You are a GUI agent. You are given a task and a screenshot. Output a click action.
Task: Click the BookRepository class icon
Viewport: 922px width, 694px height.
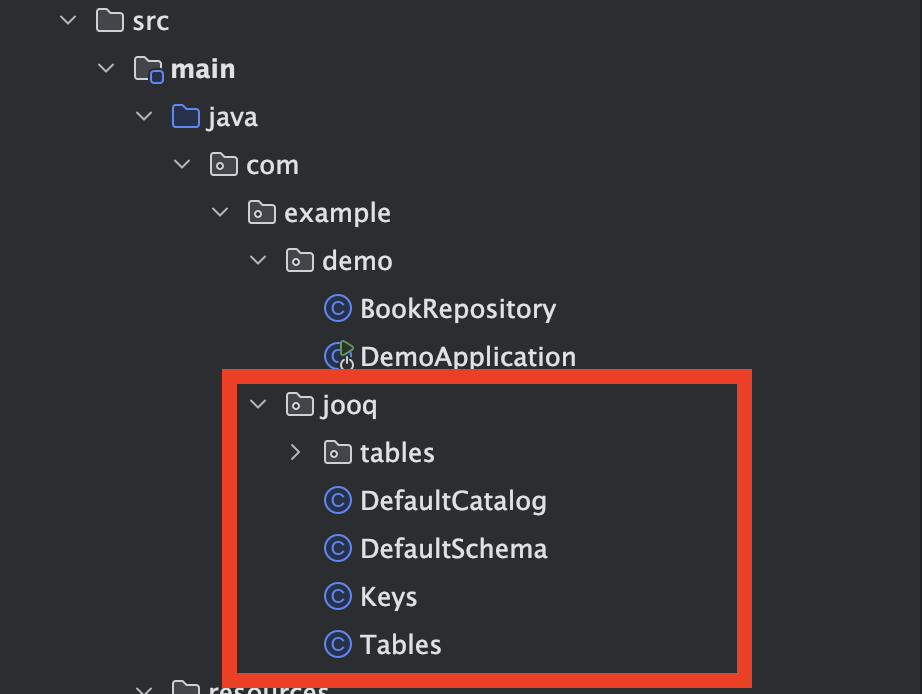338,309
